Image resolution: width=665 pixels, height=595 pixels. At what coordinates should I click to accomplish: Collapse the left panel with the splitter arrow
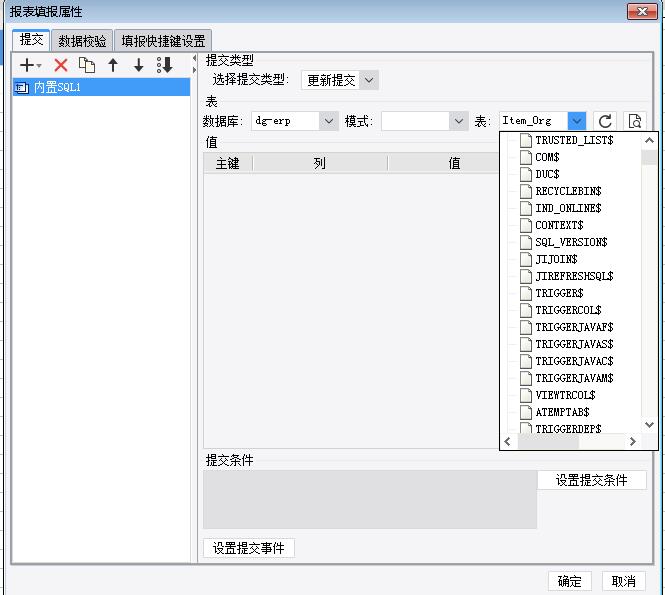click(x=194, y=58)
